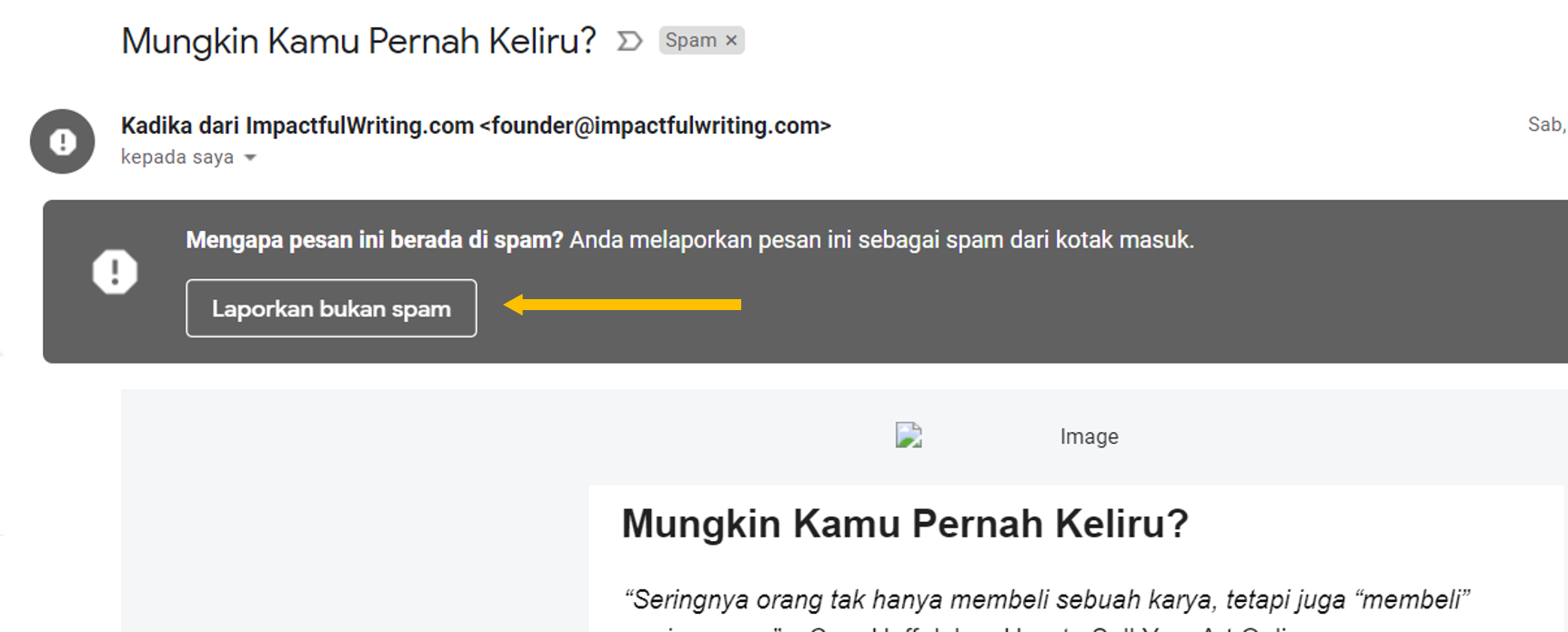Click sender name Kadika dari ImpactfulWriting.com
The width and height of the screenshot is (1568, 632).
click(x=297, y=125)
